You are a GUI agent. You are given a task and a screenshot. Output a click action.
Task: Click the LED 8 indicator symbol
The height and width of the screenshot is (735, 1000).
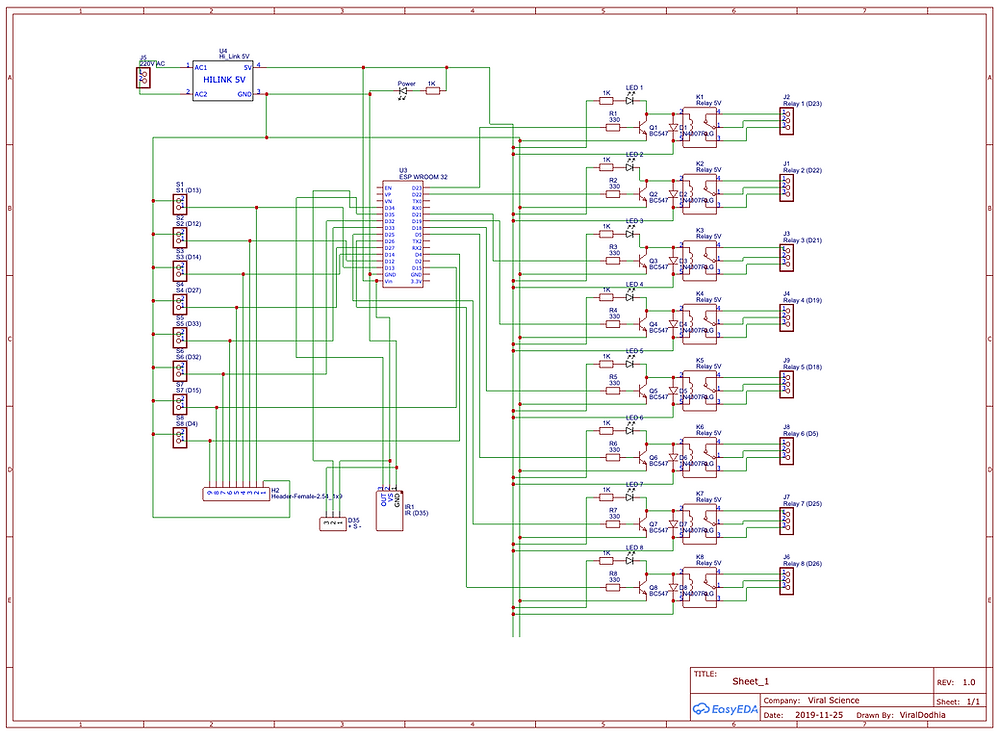[x=630, y=560]
